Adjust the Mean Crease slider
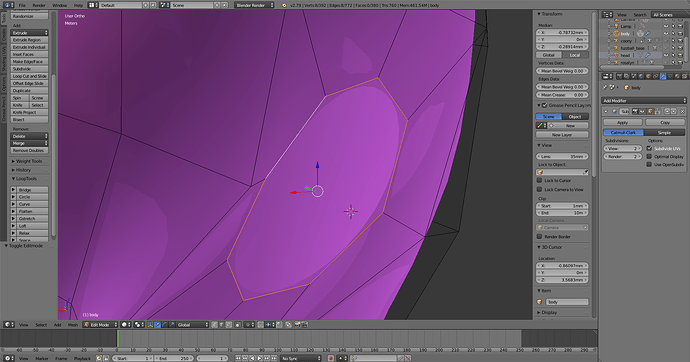 562,95
